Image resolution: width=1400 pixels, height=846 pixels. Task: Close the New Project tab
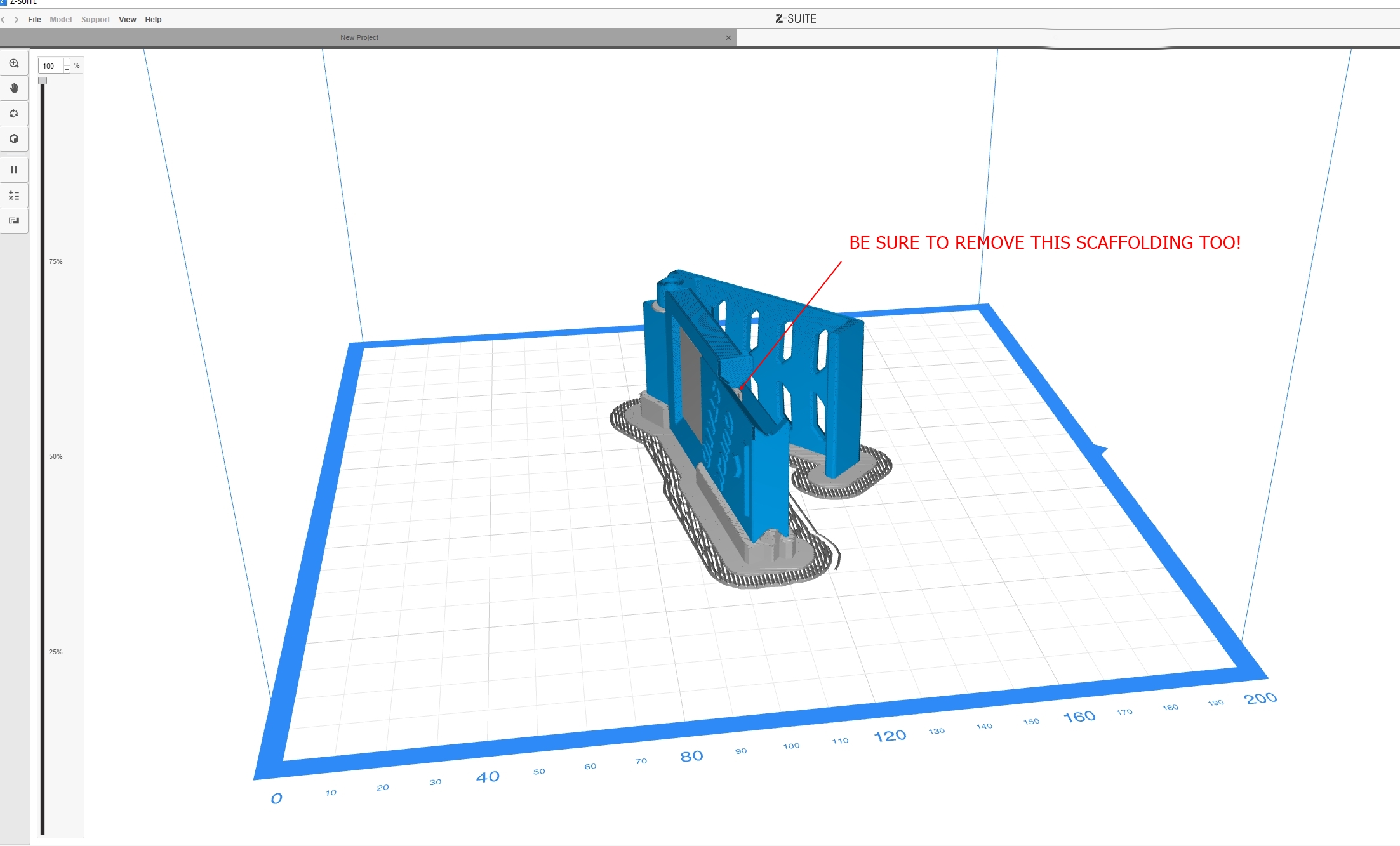pos(728,37)
